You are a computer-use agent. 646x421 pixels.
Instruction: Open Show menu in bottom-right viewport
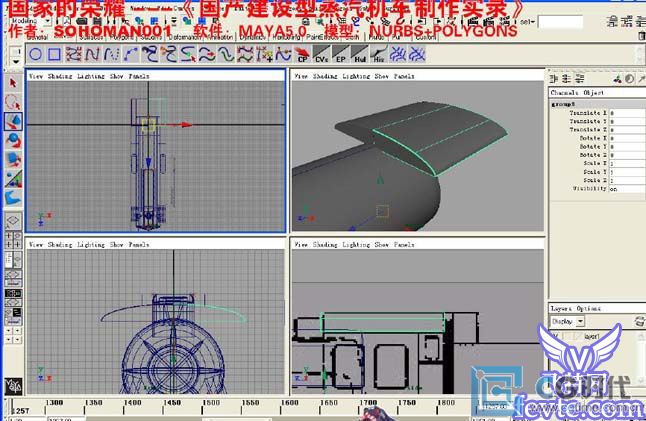point(381,245)
